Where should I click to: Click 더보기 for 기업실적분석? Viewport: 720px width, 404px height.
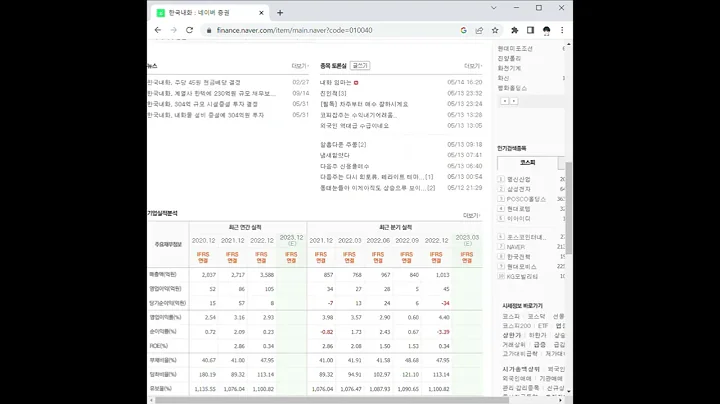click(x=471, y=215)
